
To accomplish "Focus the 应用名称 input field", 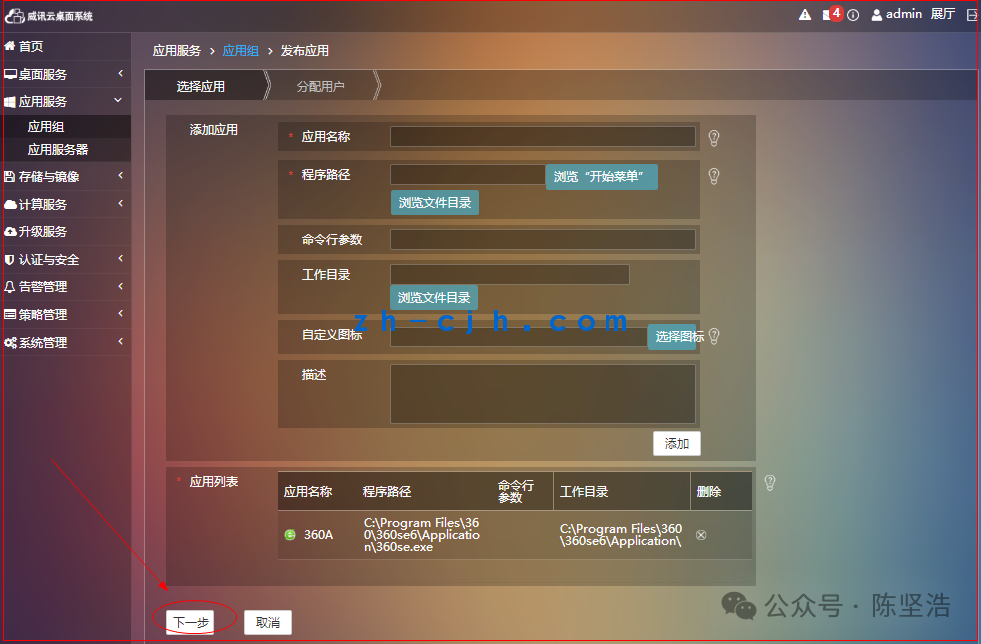I will [543, 136].
